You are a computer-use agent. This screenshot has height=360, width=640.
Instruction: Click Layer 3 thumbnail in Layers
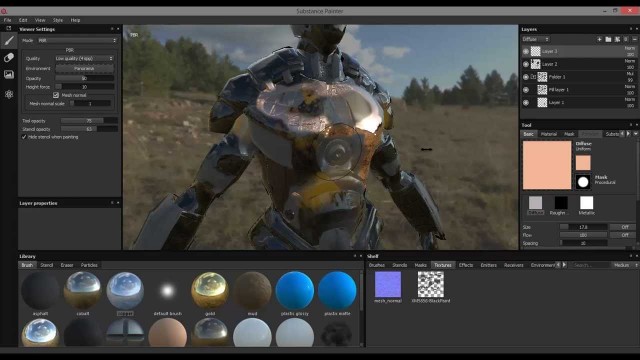(x=536, y=51)
